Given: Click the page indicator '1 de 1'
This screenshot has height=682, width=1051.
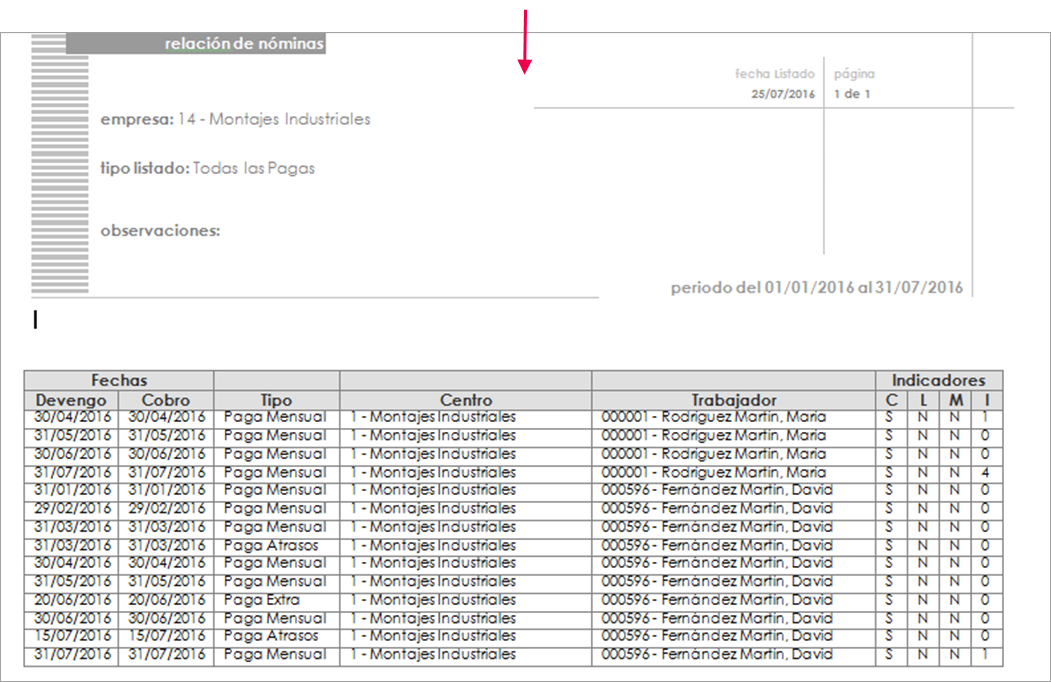Looking at the screenshot, I should pos(852,94).
